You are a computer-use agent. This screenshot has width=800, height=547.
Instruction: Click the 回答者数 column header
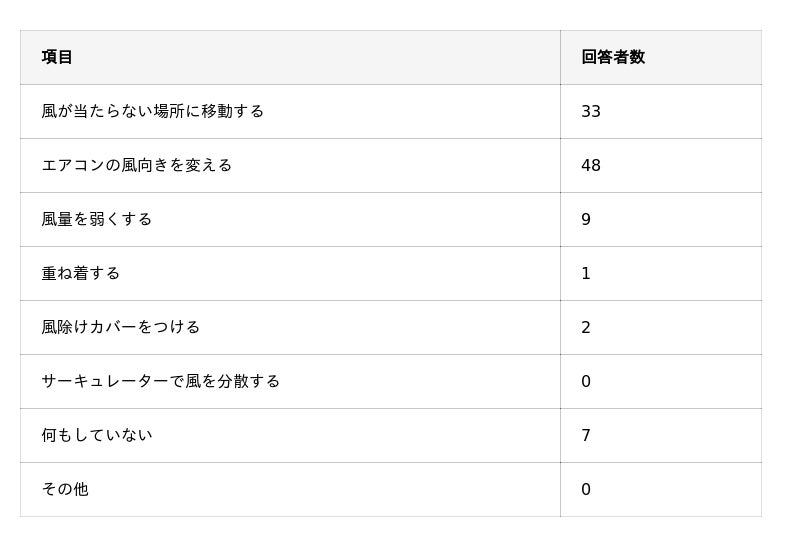[x=612, y=57]
